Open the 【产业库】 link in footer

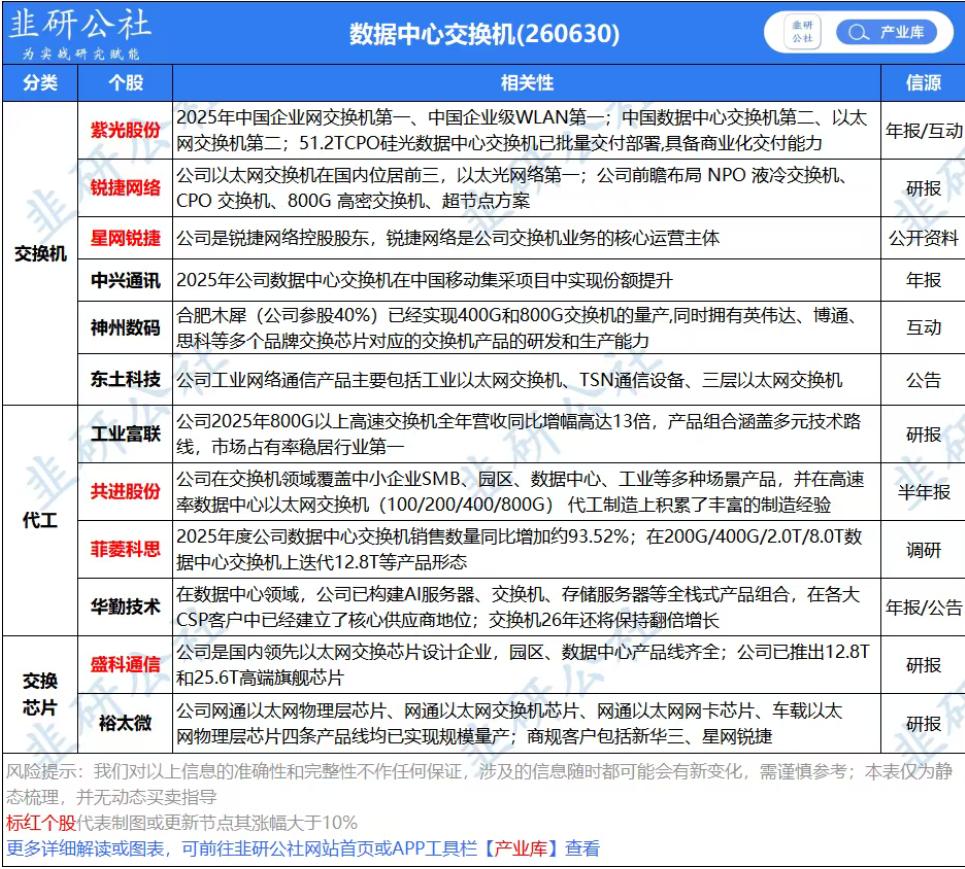coord(521,849)
